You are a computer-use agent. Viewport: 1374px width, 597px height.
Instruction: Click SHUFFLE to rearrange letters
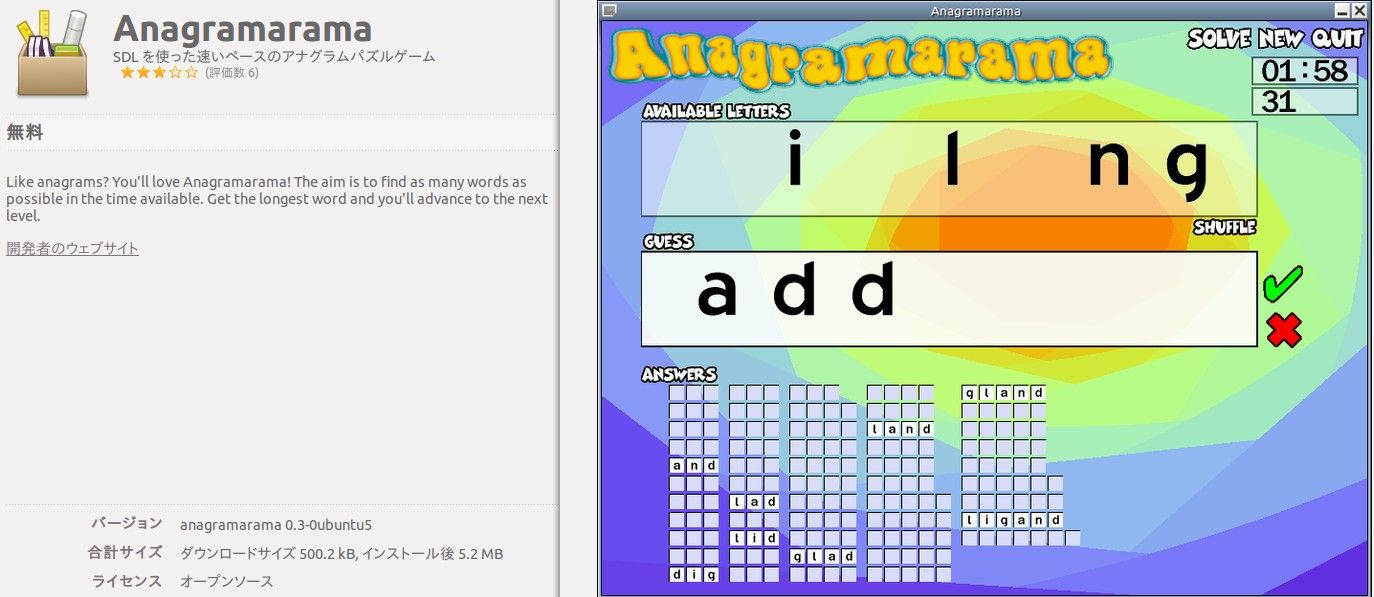click(x=1224, y=228)
